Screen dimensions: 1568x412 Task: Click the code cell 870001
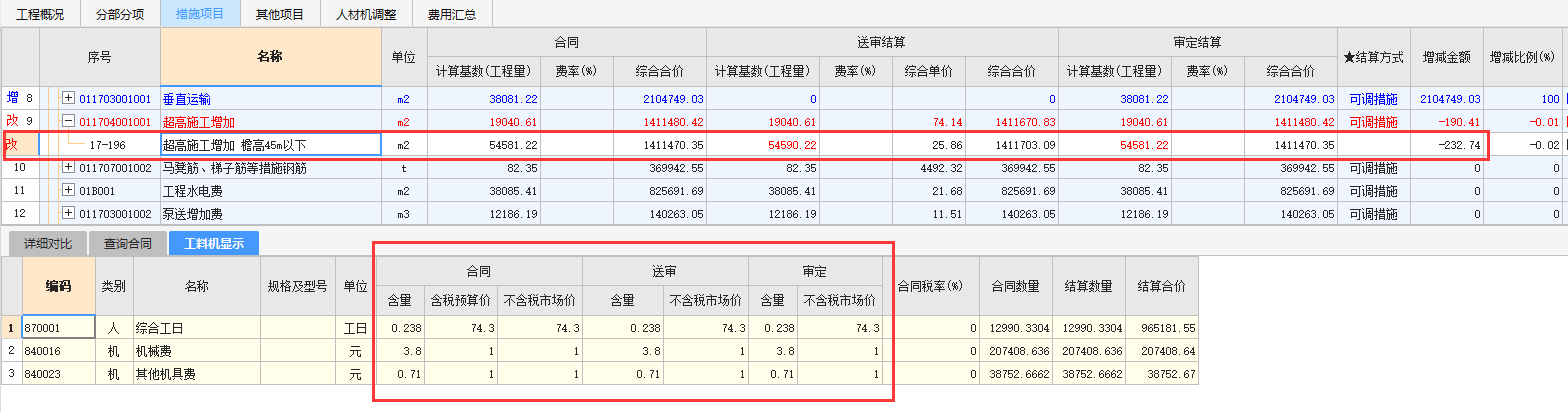(58, 328)
